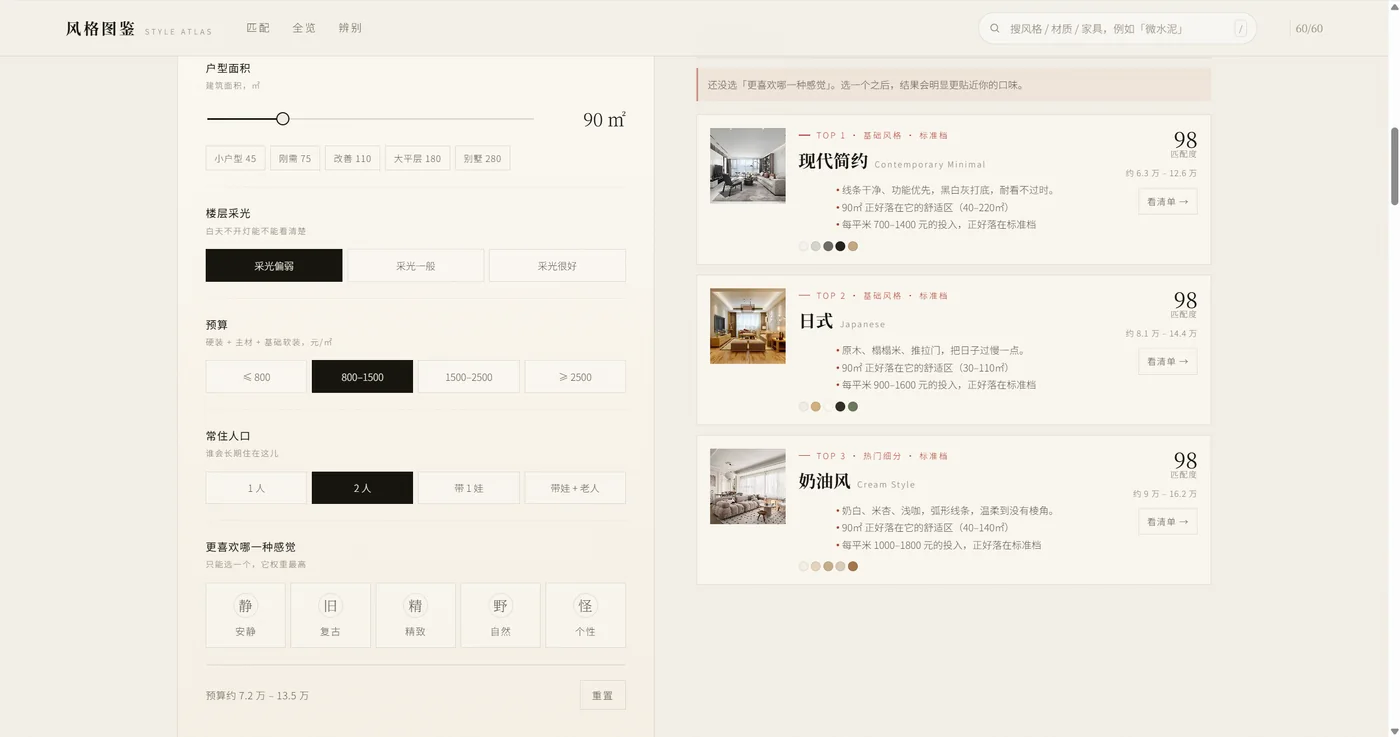Viewport: 1400px width, 737px height.
Task: Click the 户型面积 slider handle
Action: [x=283, y=119]
